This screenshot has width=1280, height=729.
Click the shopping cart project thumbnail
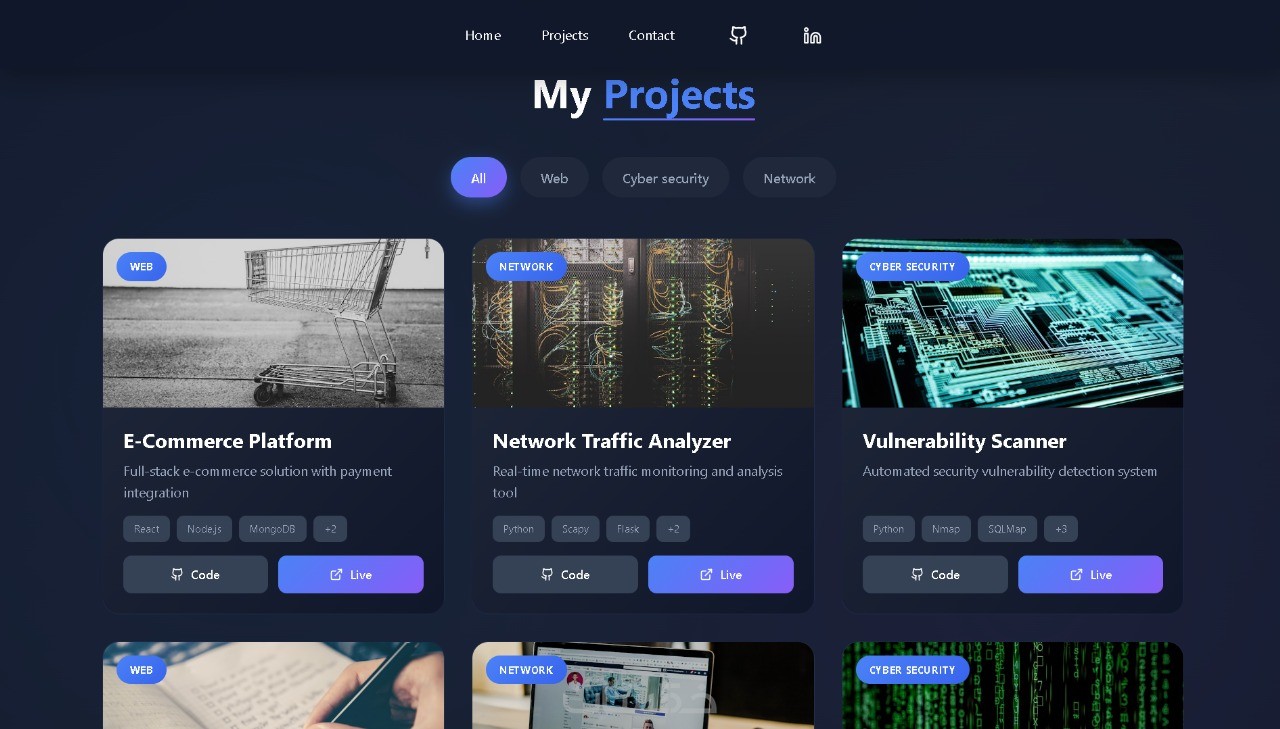273,323
